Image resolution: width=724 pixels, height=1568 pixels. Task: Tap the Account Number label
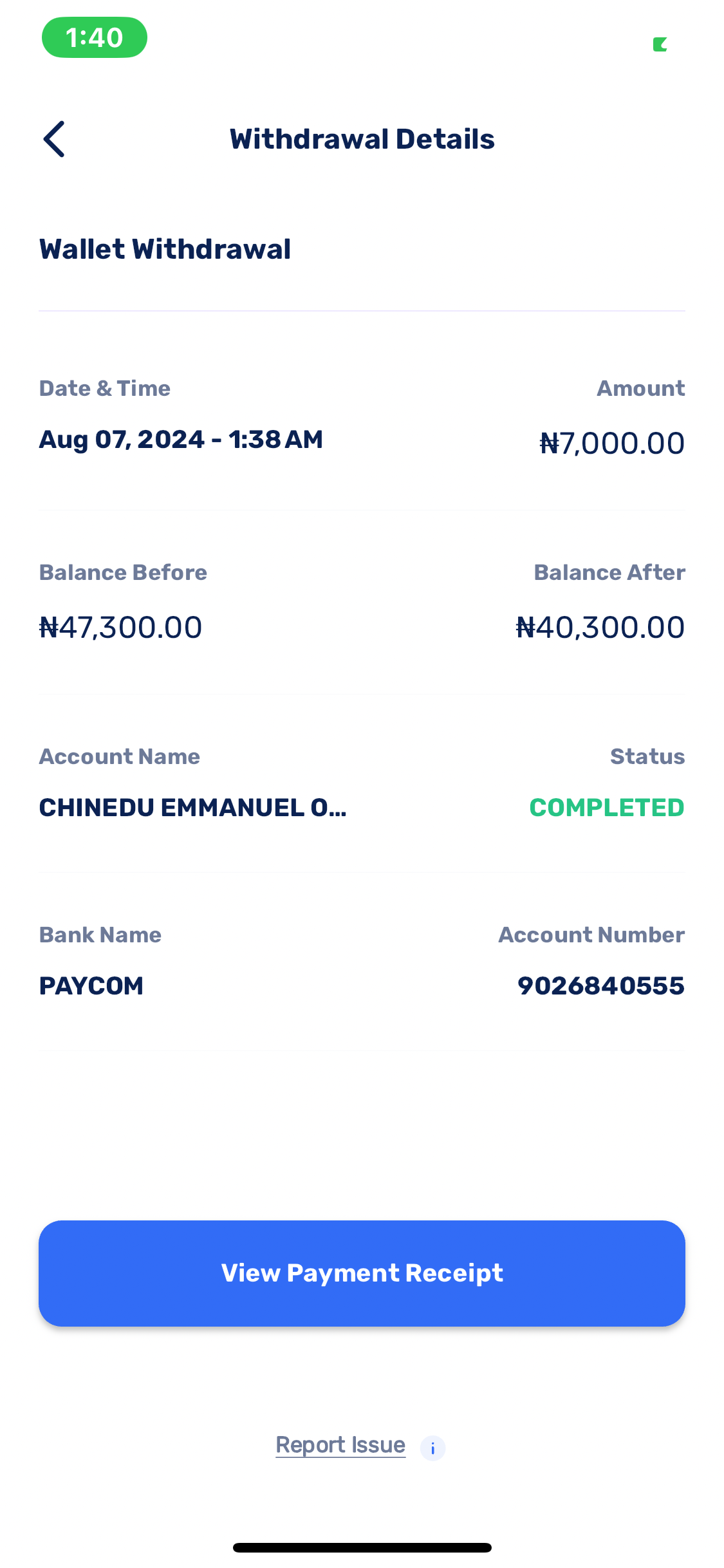coord(591,935)
